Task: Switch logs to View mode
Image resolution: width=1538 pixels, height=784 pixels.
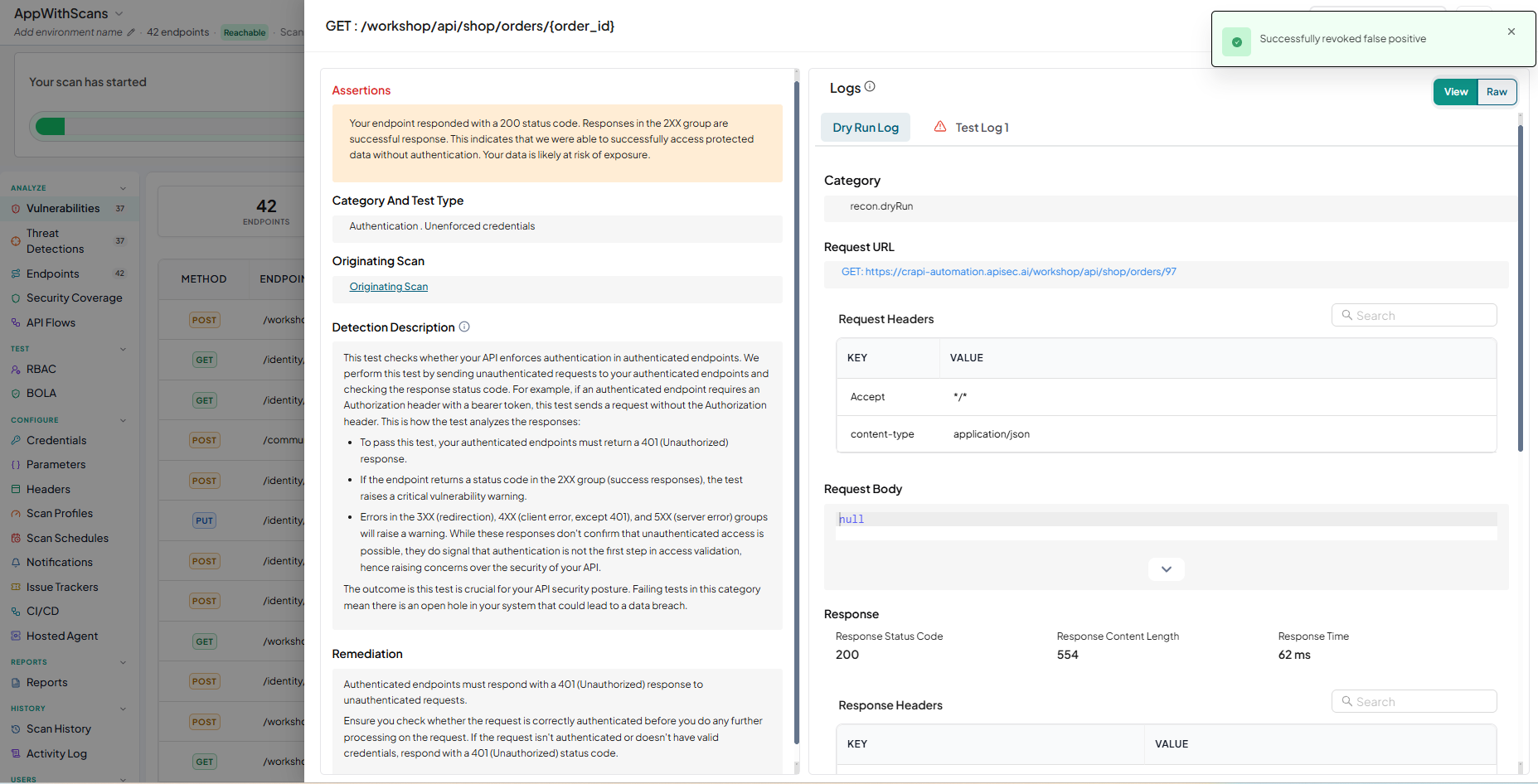Action: 1456,92
